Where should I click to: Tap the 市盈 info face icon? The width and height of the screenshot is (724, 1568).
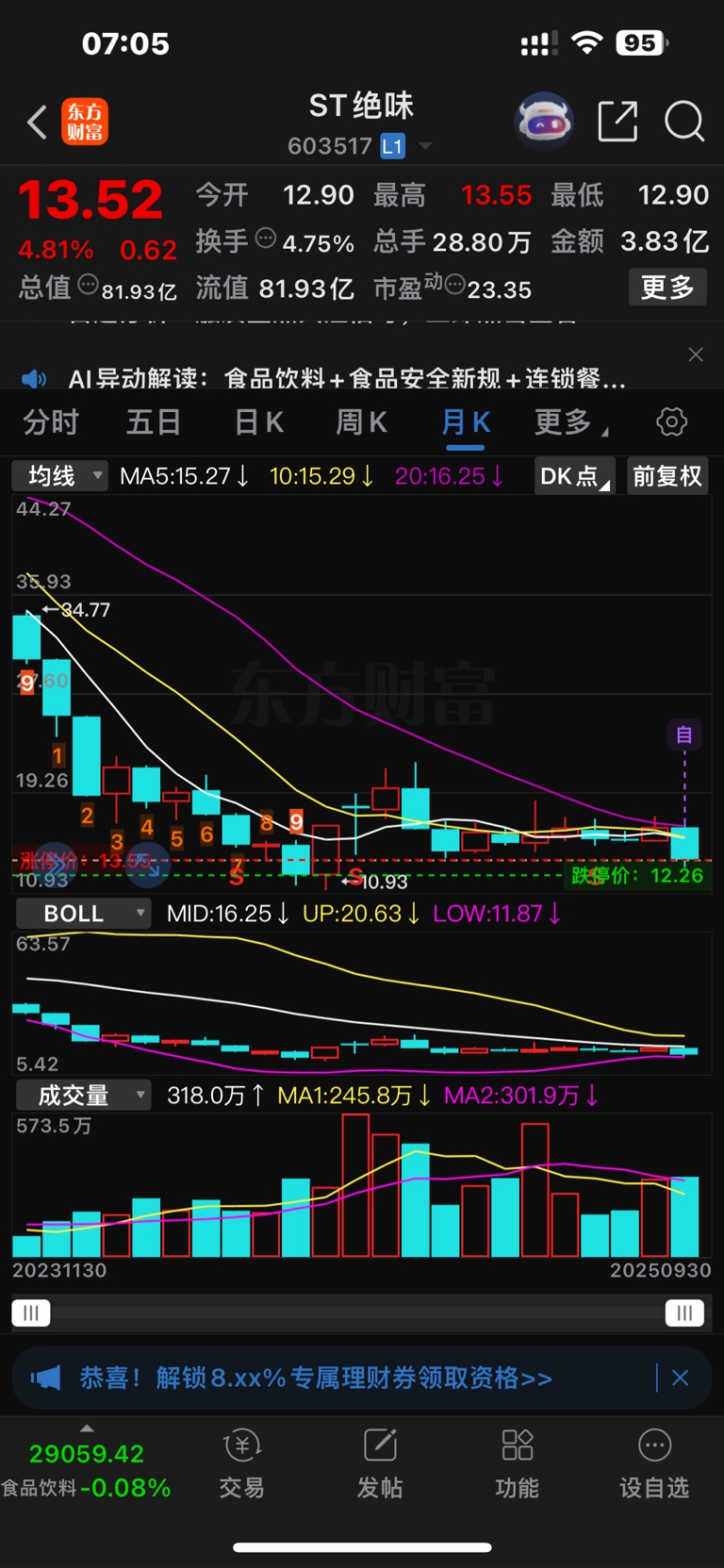click(454, 284)
